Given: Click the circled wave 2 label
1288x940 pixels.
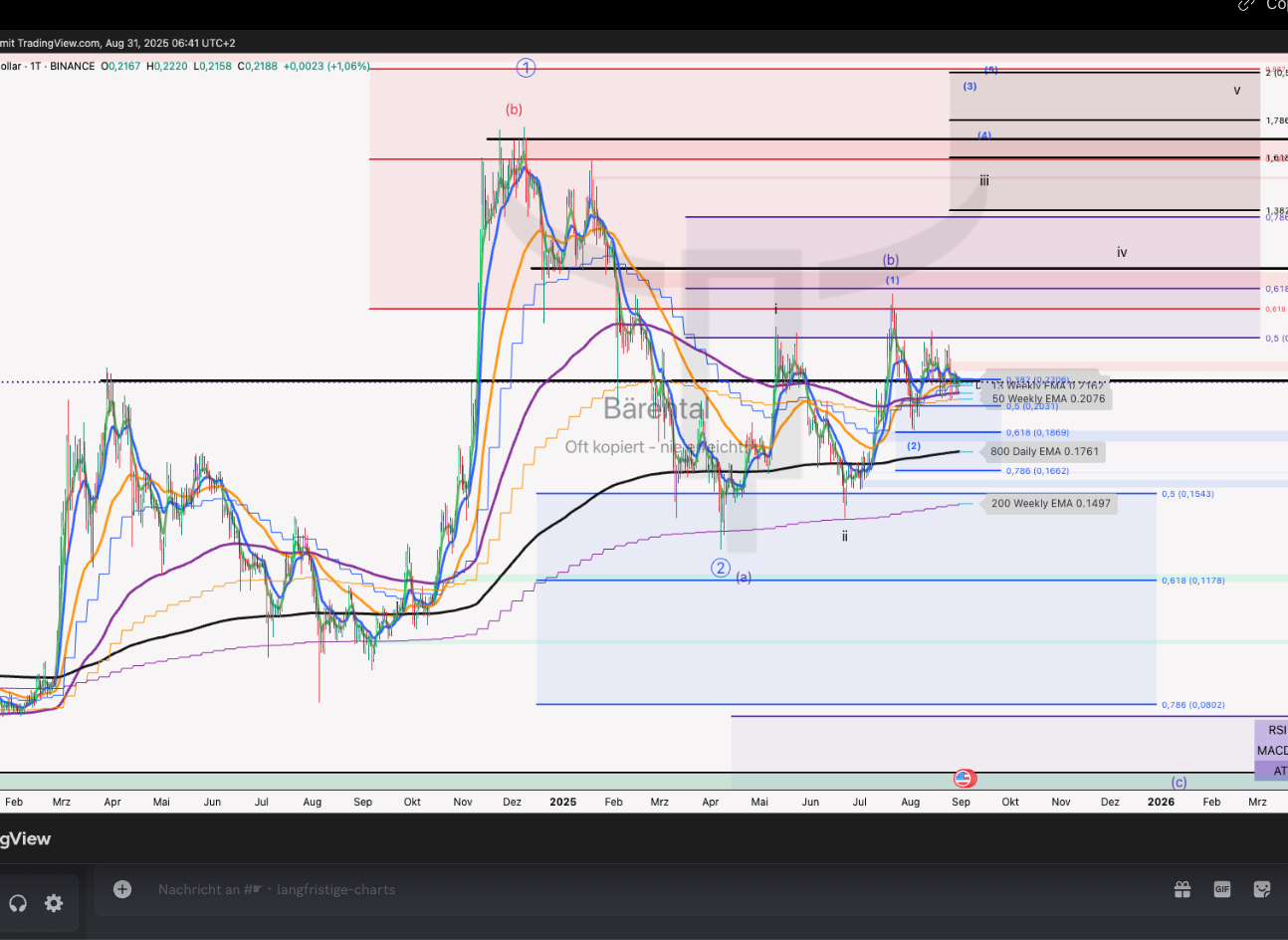Looking at the screenshot, I should (721, 568).
